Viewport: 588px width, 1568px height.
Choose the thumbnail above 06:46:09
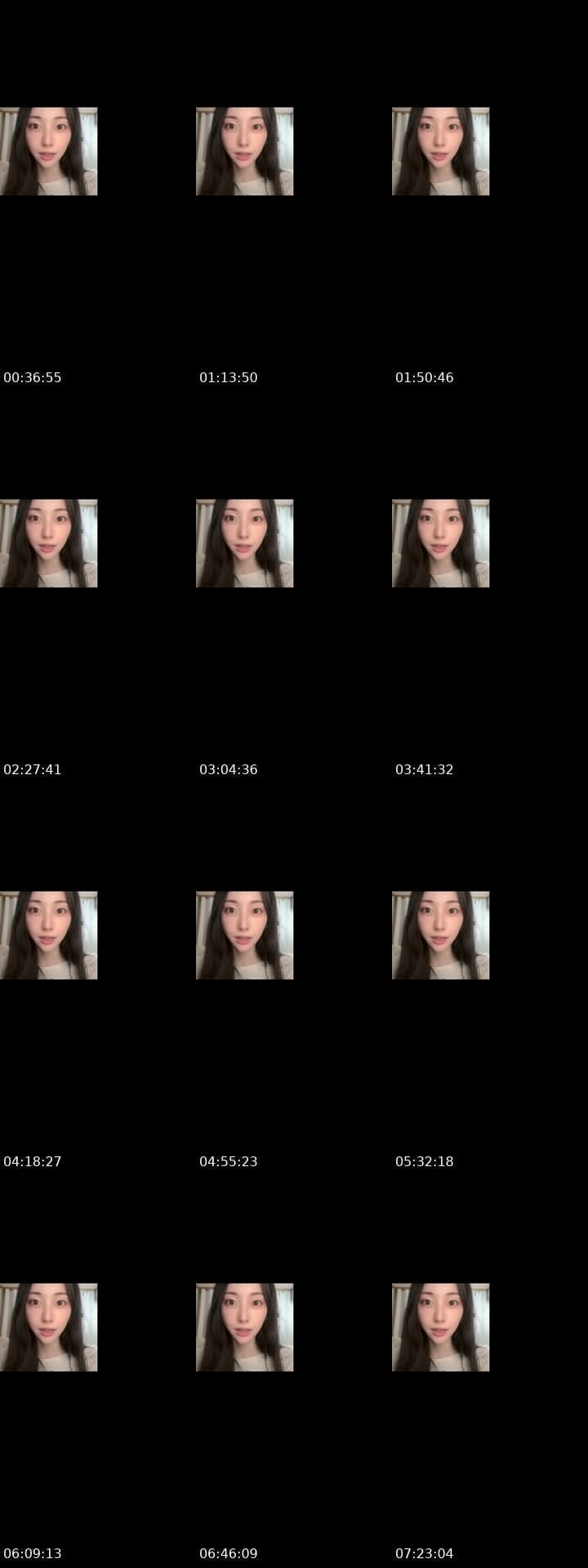(244, 1327)
